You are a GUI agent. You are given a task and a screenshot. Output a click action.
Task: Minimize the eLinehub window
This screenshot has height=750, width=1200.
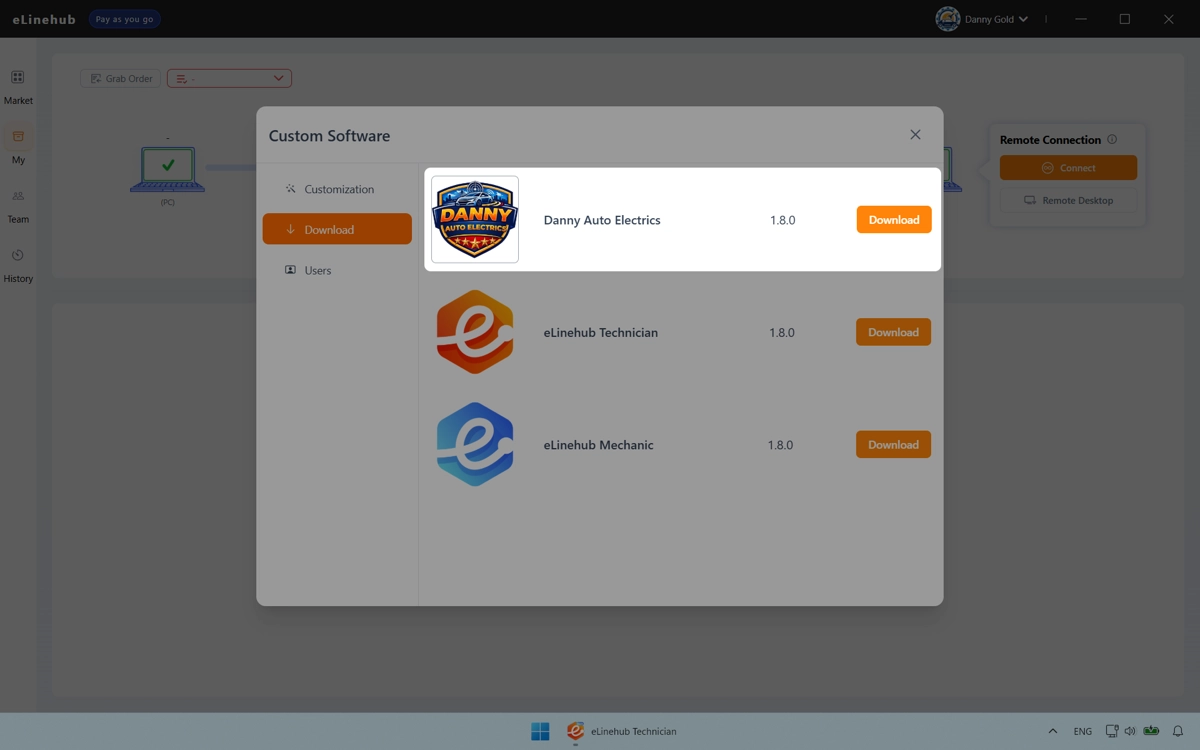point(1081,19)
